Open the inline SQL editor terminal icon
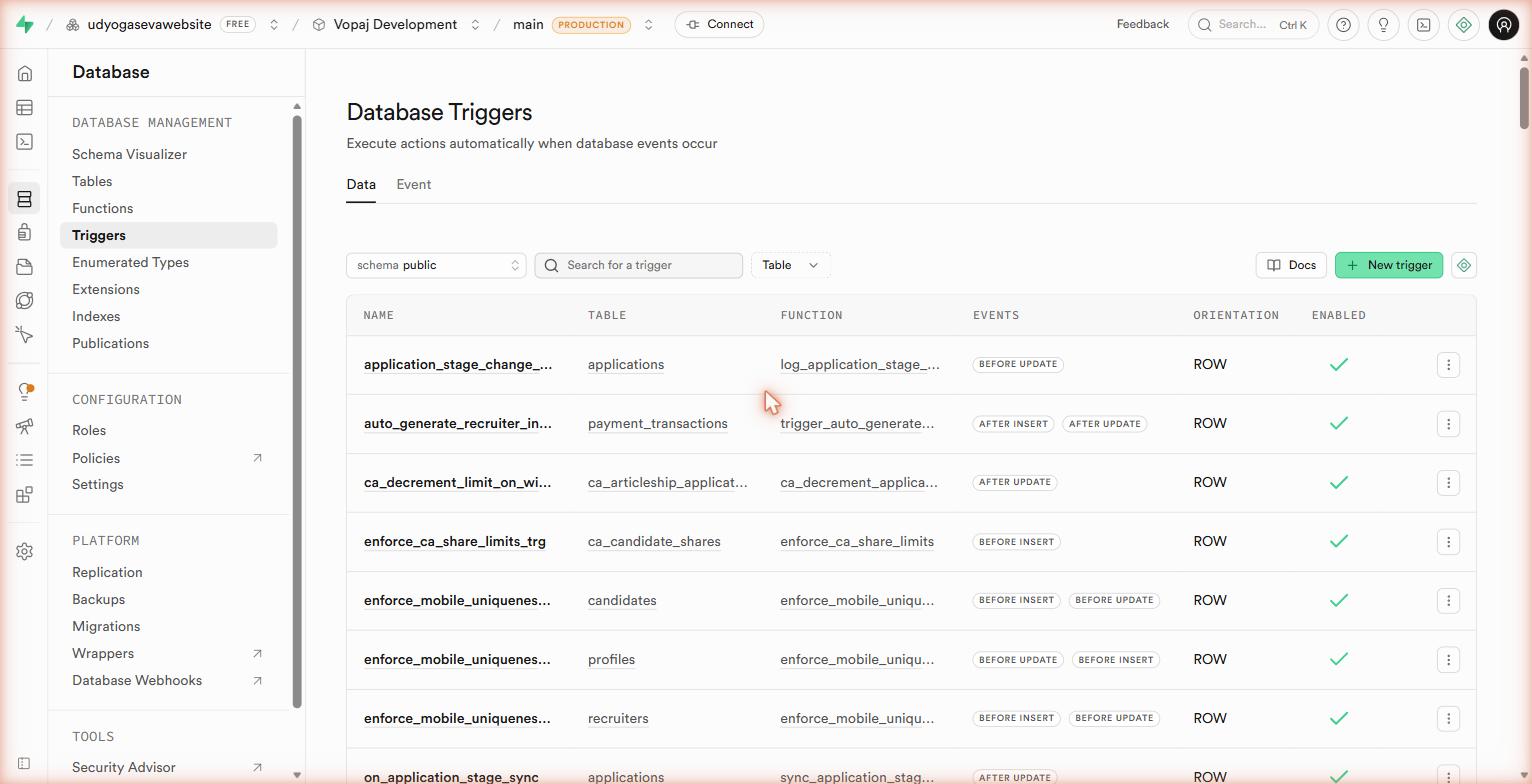Viewport: 1532px width, 784px height. pos(1424,25)
